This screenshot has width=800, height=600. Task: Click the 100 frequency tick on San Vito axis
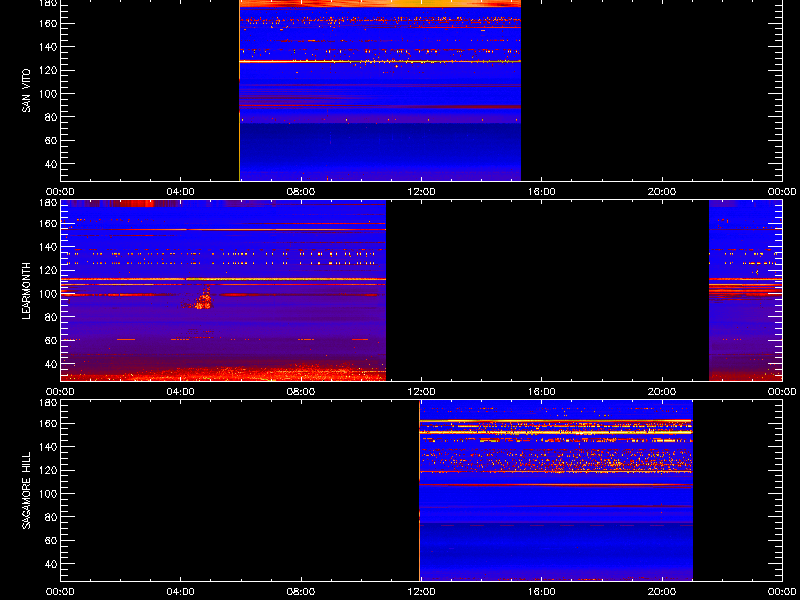49,94
